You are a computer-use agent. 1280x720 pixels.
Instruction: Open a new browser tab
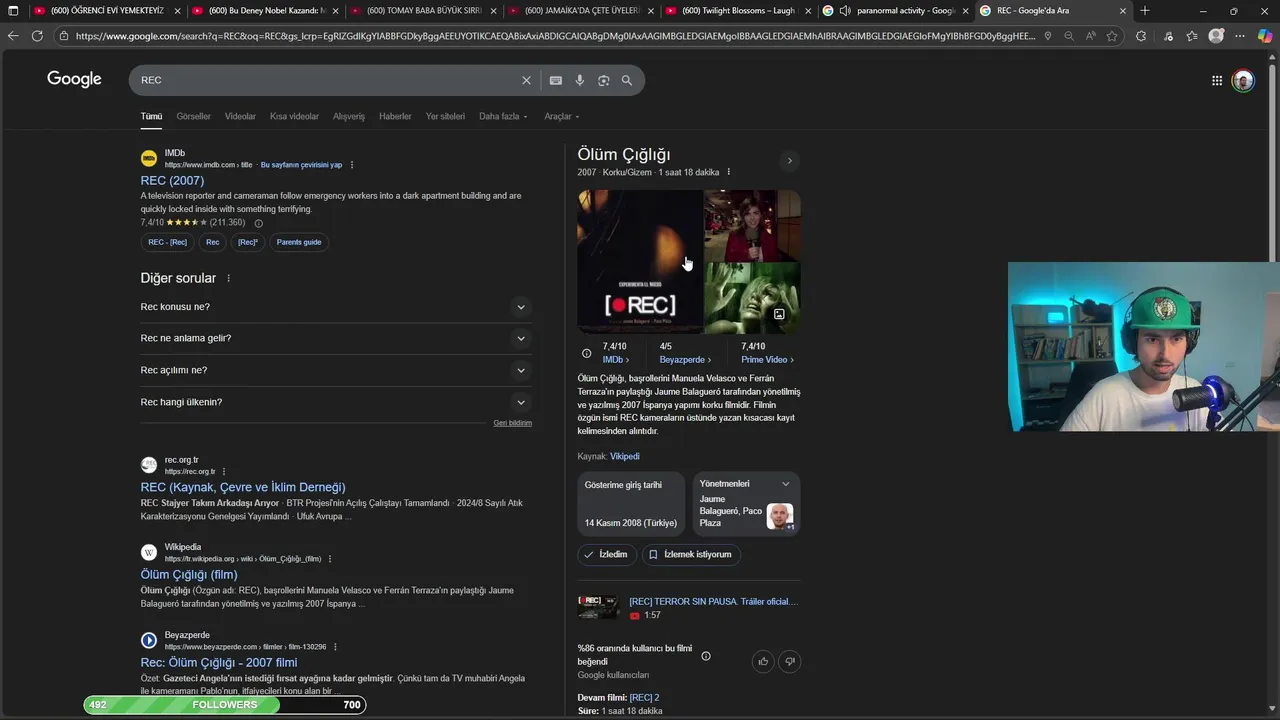(x=1145, y=11)
